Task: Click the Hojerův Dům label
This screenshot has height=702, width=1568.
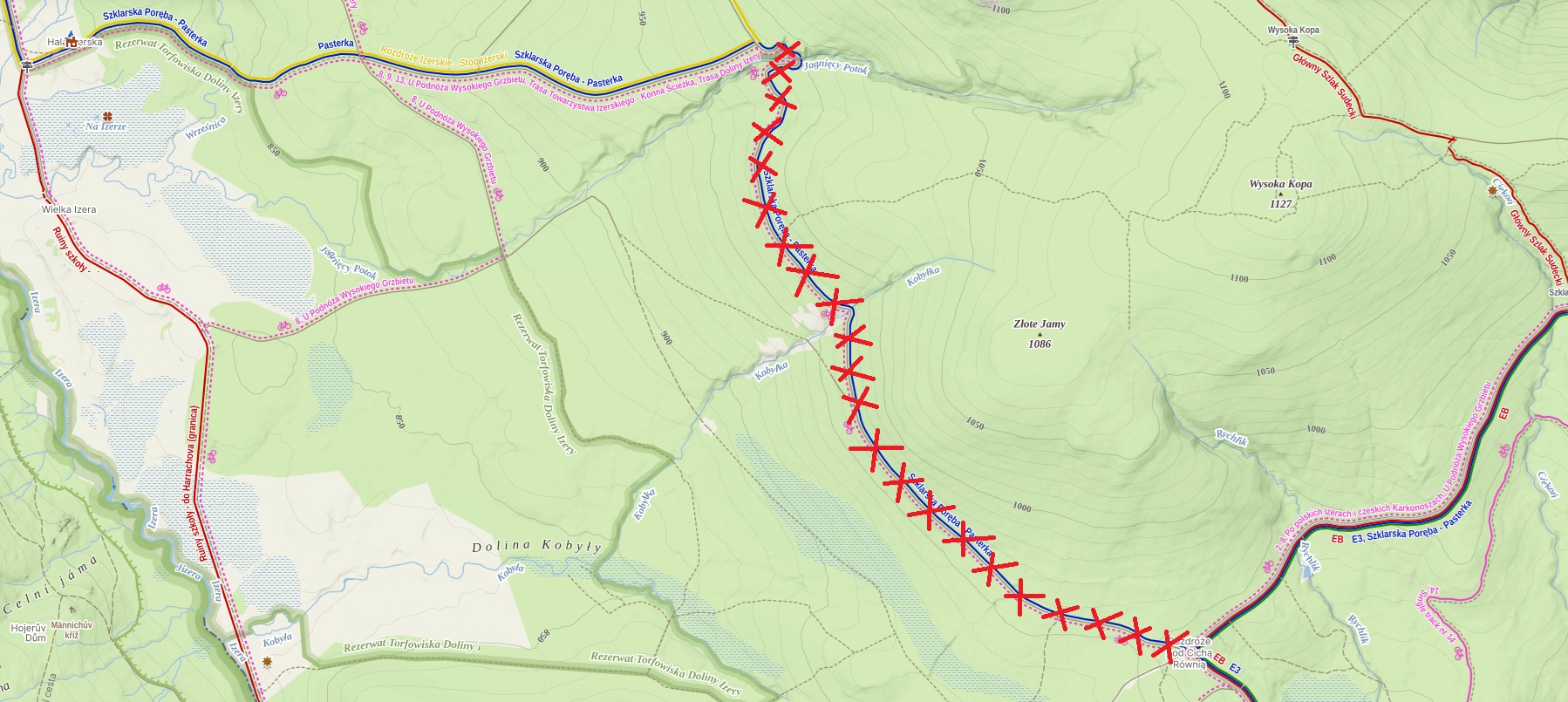Action: (x=28, y=632)
